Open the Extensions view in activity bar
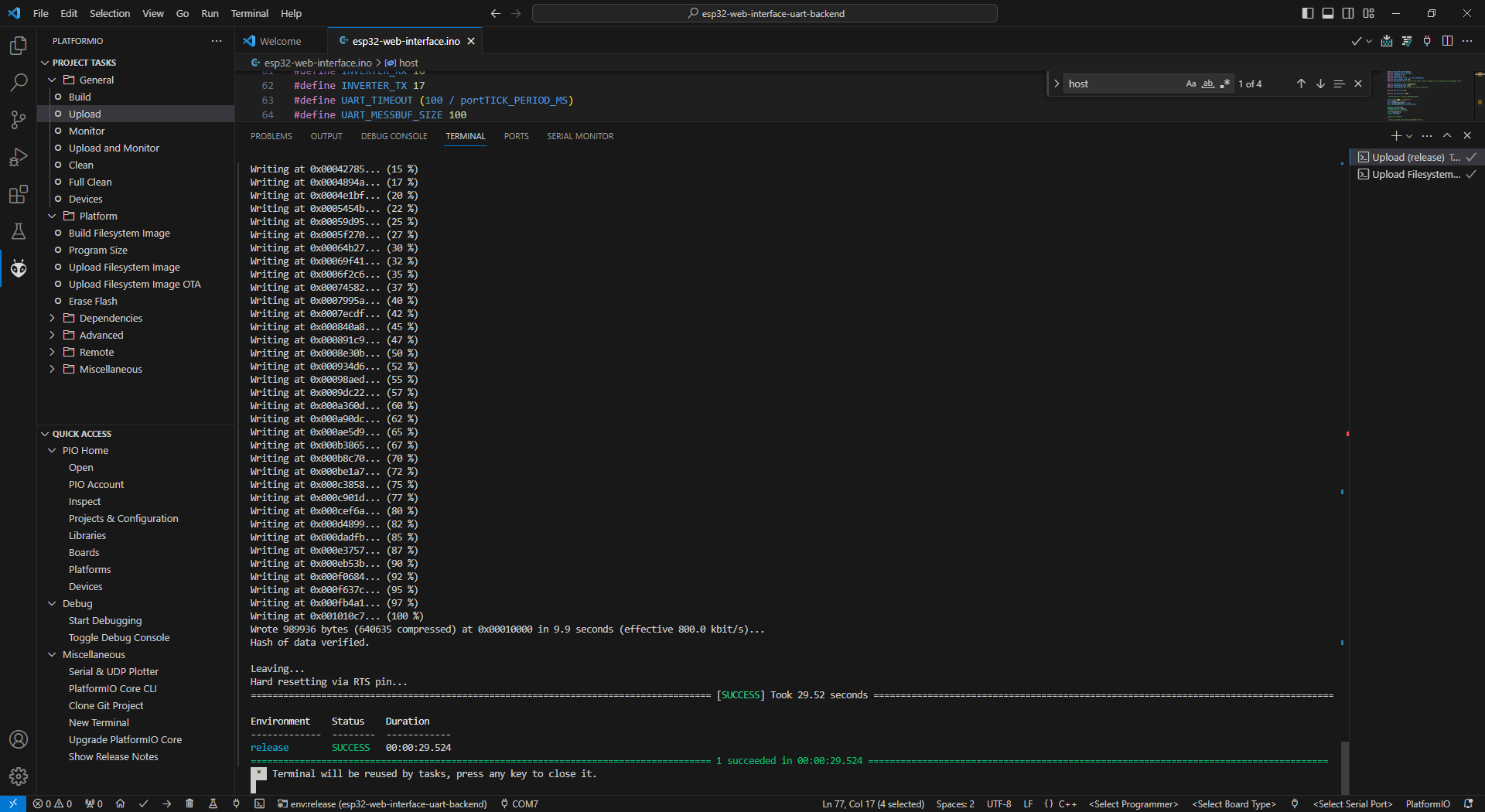Screen dimensions: 1485x812 [x=19, y=194]
